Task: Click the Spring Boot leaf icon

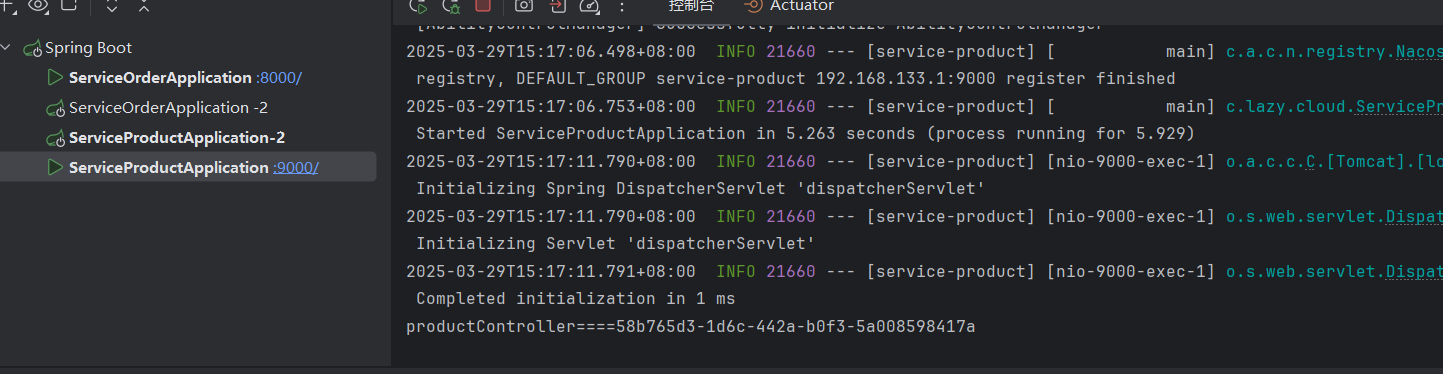Action: click(32, 48)
